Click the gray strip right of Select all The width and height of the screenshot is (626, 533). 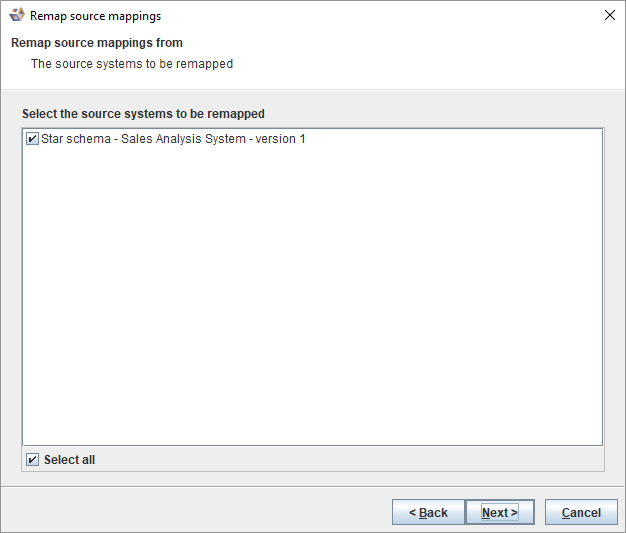pyautogui.click(x=350, y=460)
